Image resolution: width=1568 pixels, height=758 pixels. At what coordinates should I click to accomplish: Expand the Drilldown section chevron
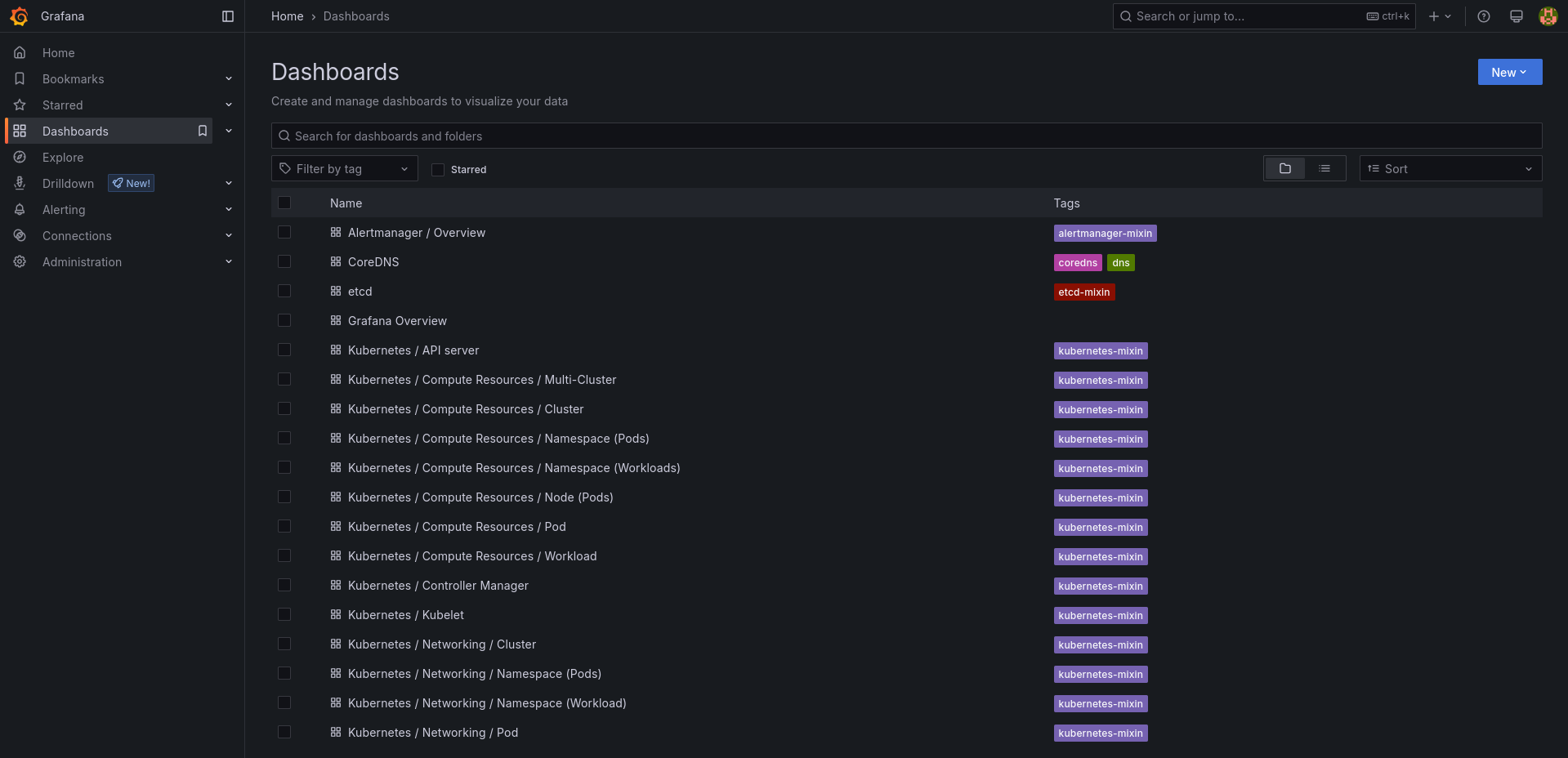click(x=229, y=183)
